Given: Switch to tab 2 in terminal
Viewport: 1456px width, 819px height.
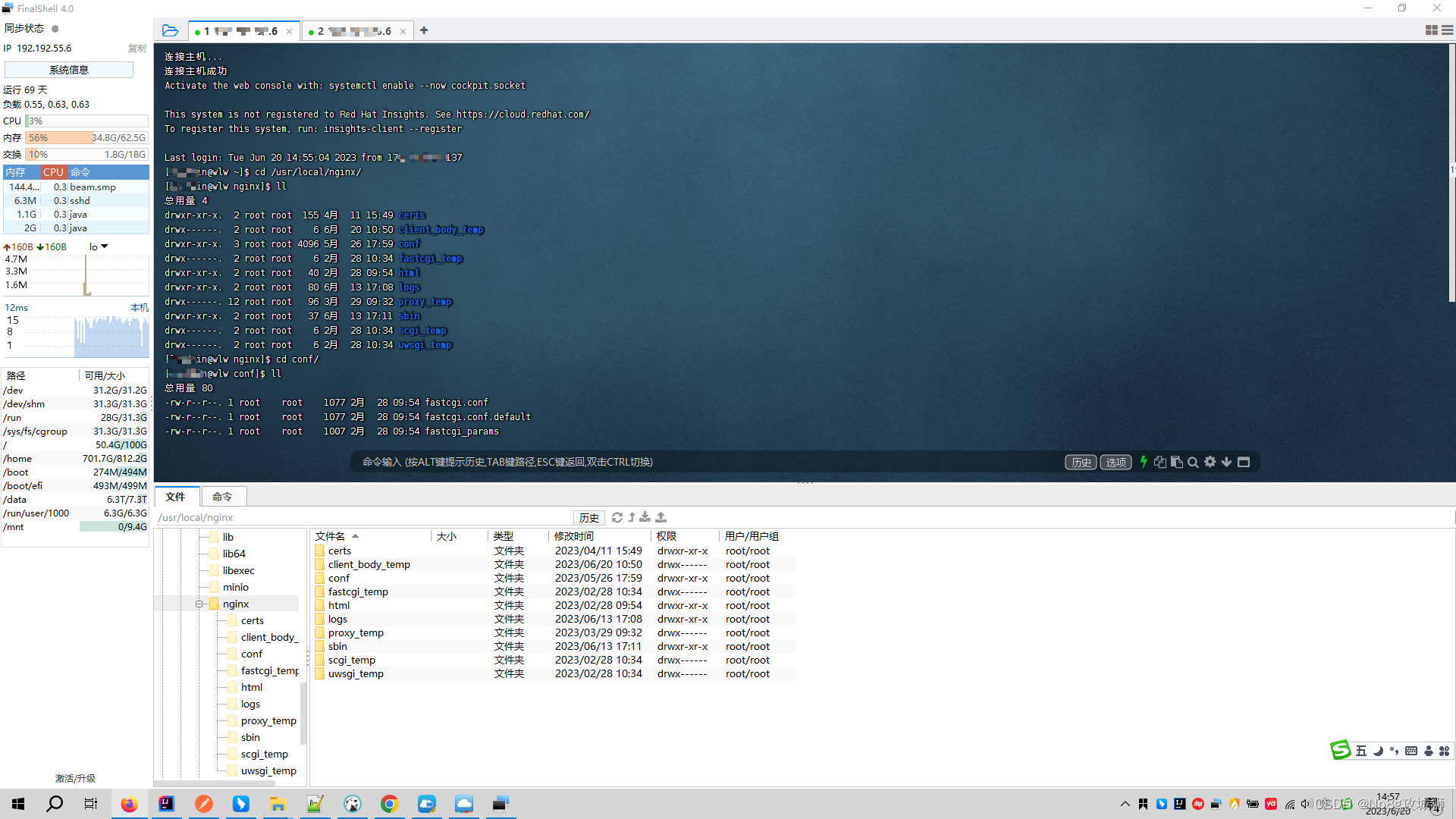Looking at the screenshot, I should [x=354, y=31].
